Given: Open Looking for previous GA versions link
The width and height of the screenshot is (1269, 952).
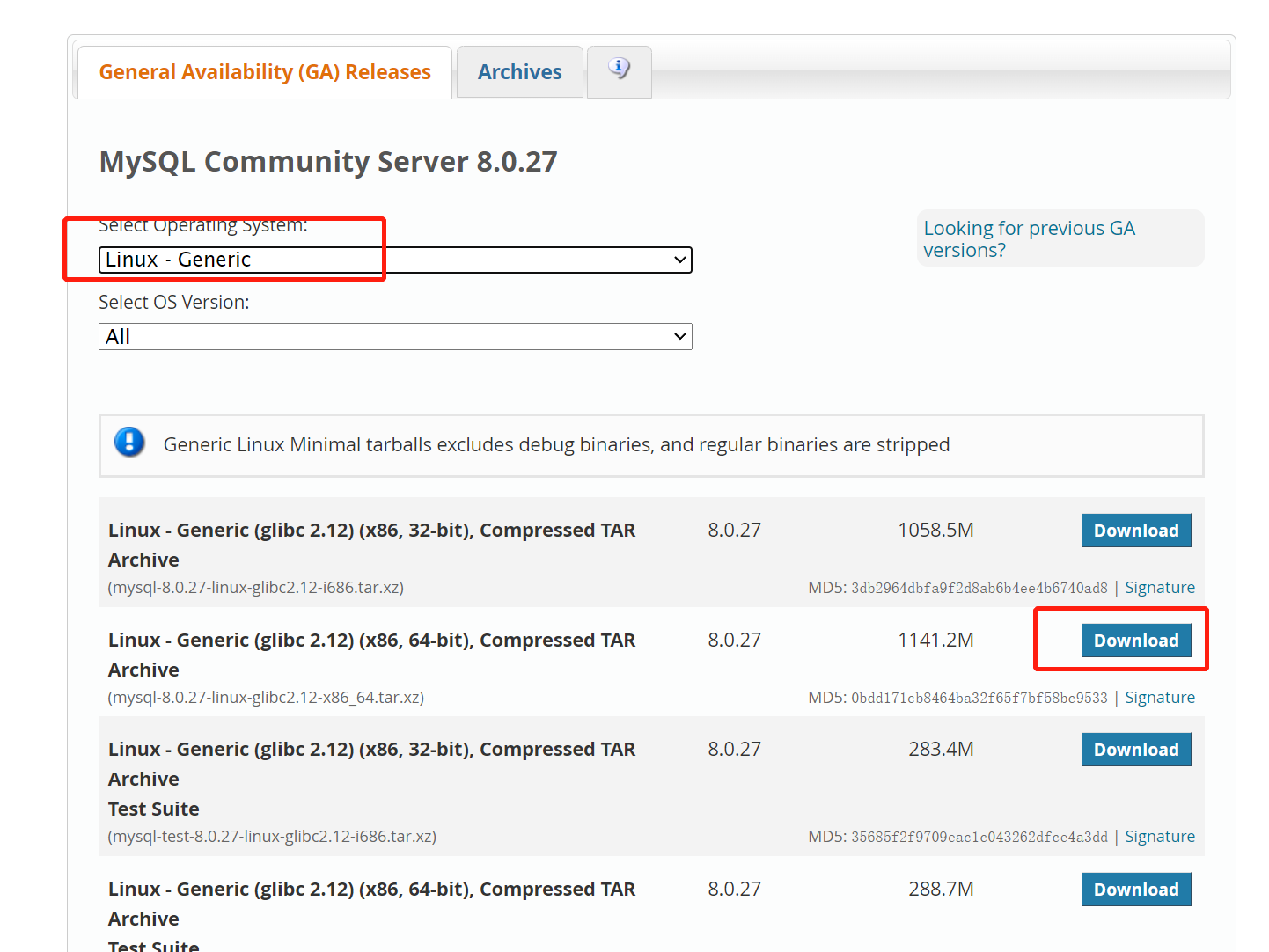Looking at the screenshot, I should tap(1029, 238).
